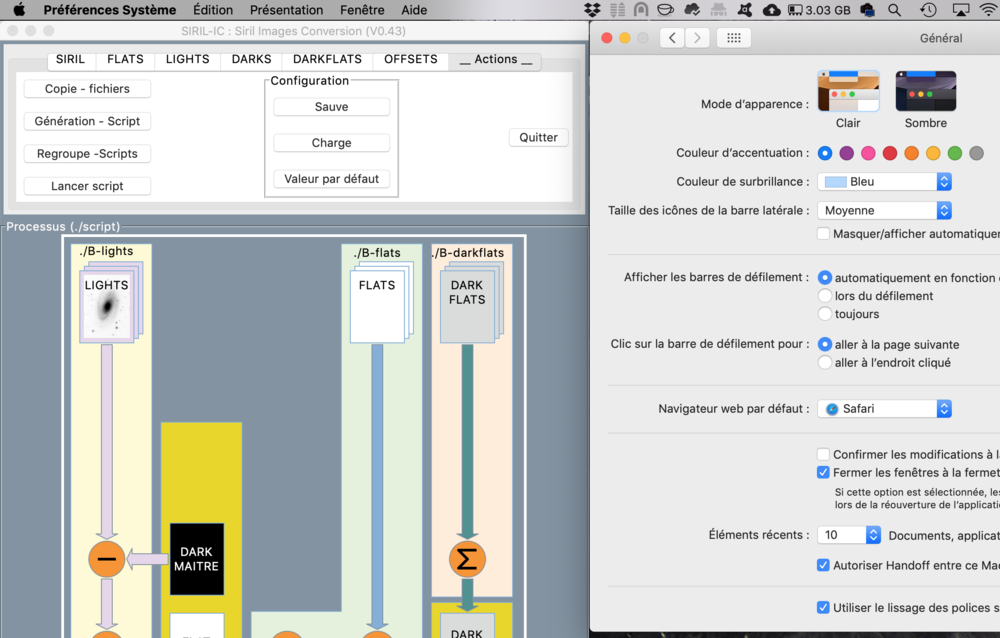Click the Valeur par défaut button
1000x638 pixels.
click(332, 179)
